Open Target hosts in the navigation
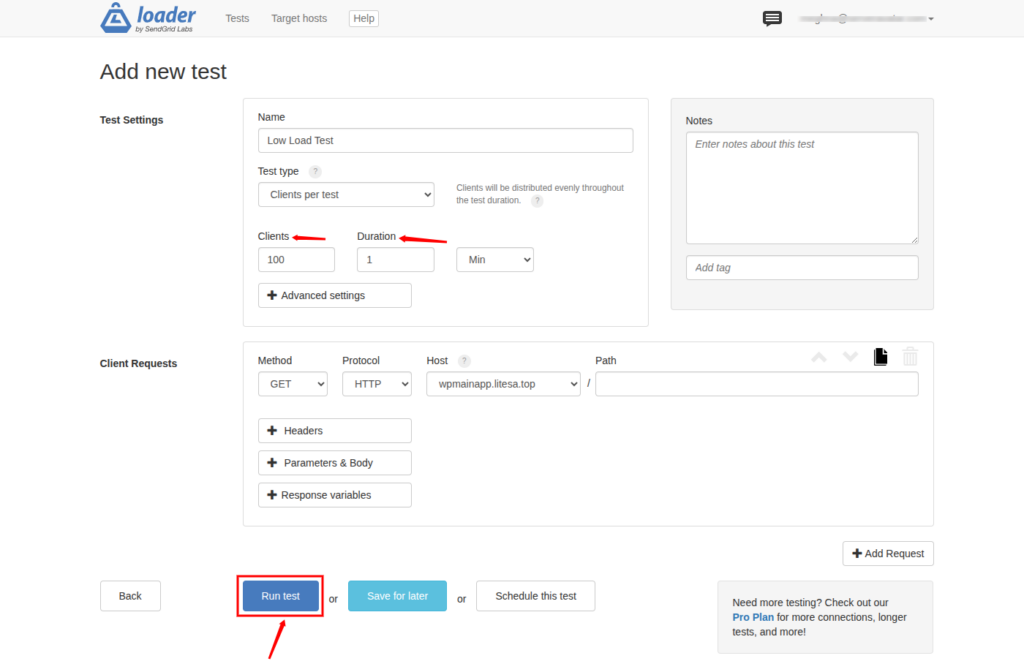The width and height of the screenshot is (1024, 672). [299, 18]
